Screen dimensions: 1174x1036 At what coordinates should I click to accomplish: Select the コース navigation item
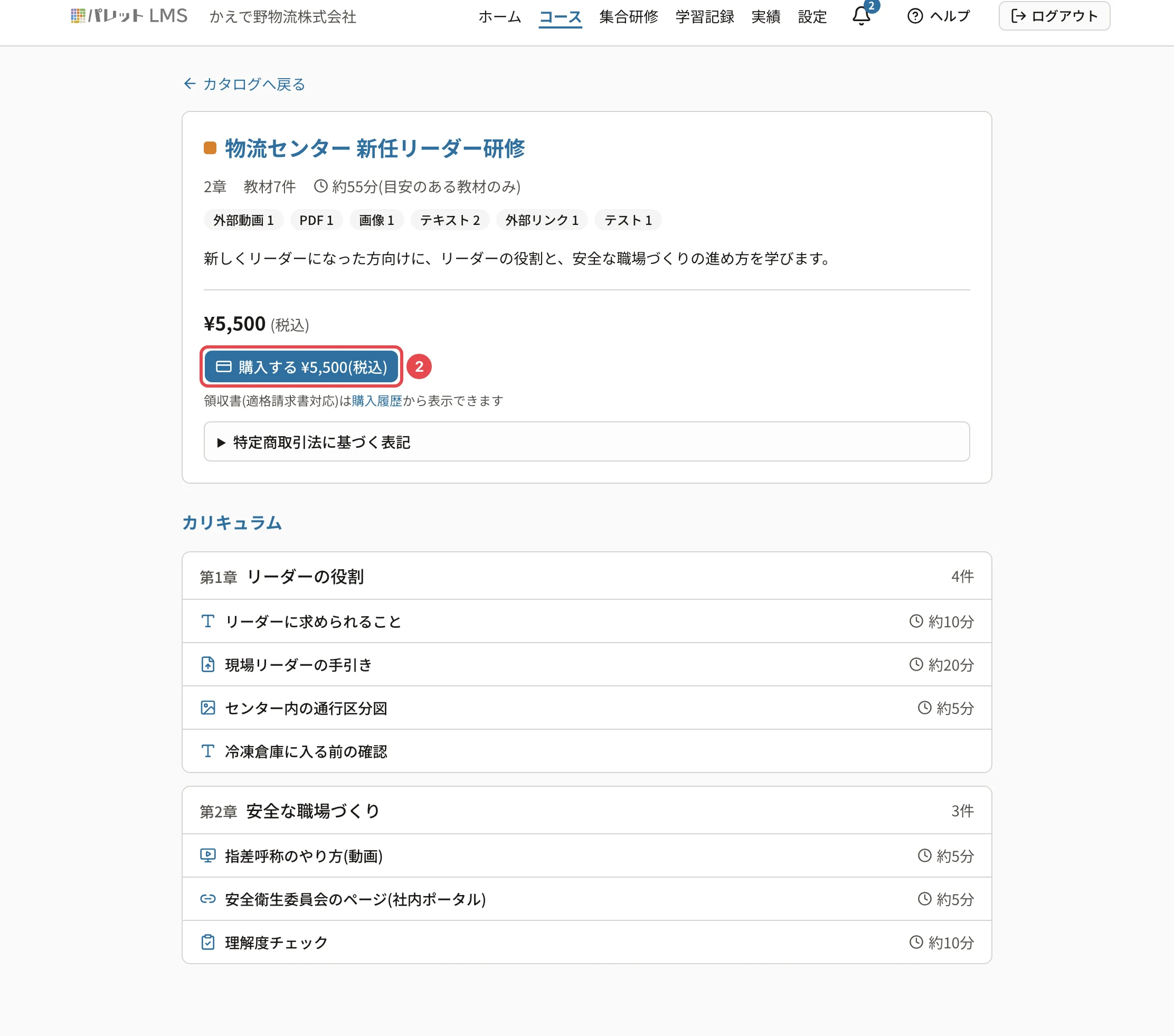pyautogui.click(x=560, y=17)
